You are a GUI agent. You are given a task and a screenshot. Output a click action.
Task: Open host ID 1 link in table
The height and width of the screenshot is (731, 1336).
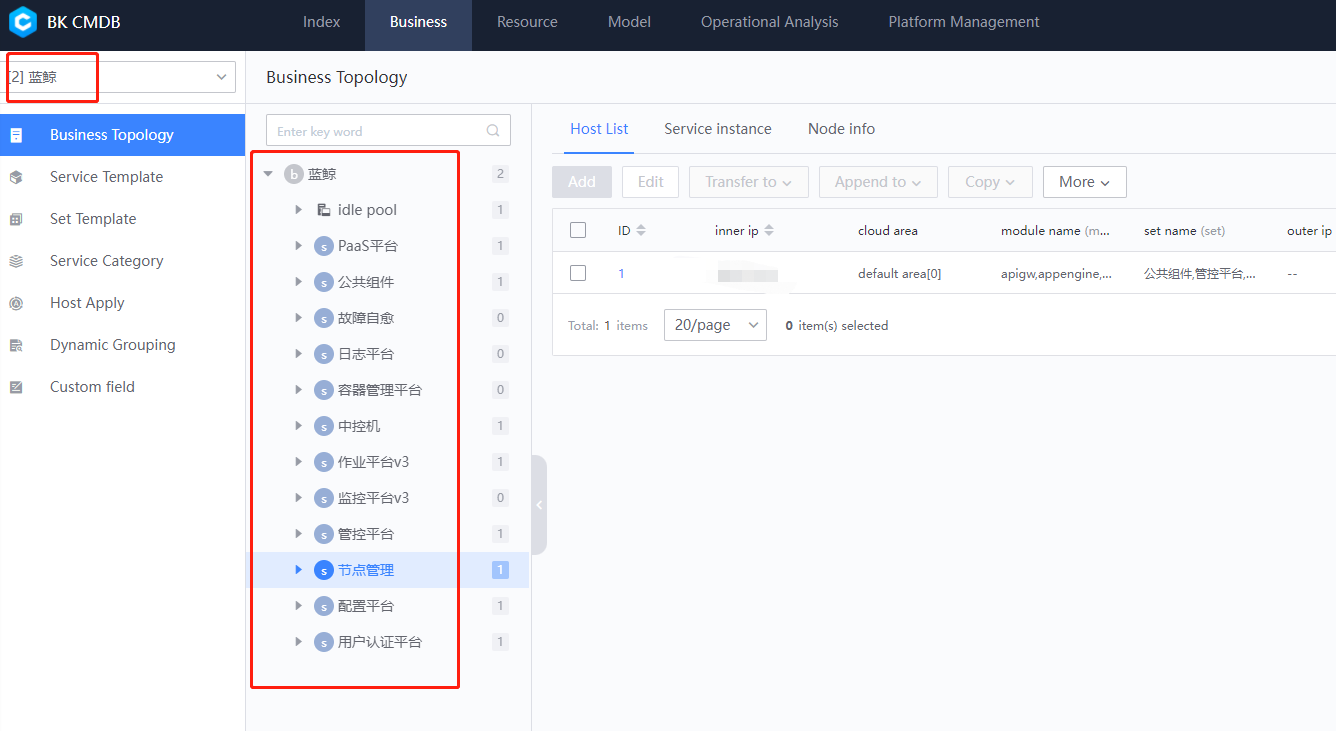621,273
